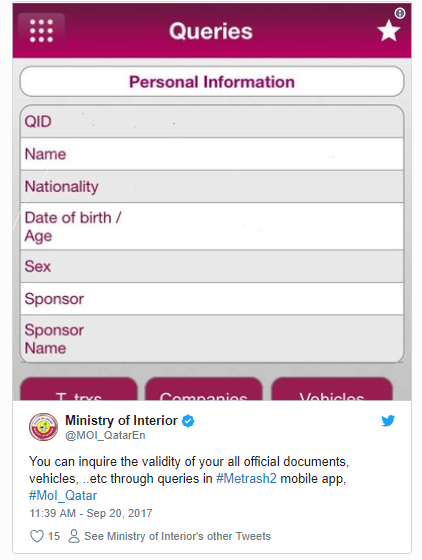The width and height of the screenshot is (422, 560).
Task: Open the grid menu icon
Action: [41, 31]
